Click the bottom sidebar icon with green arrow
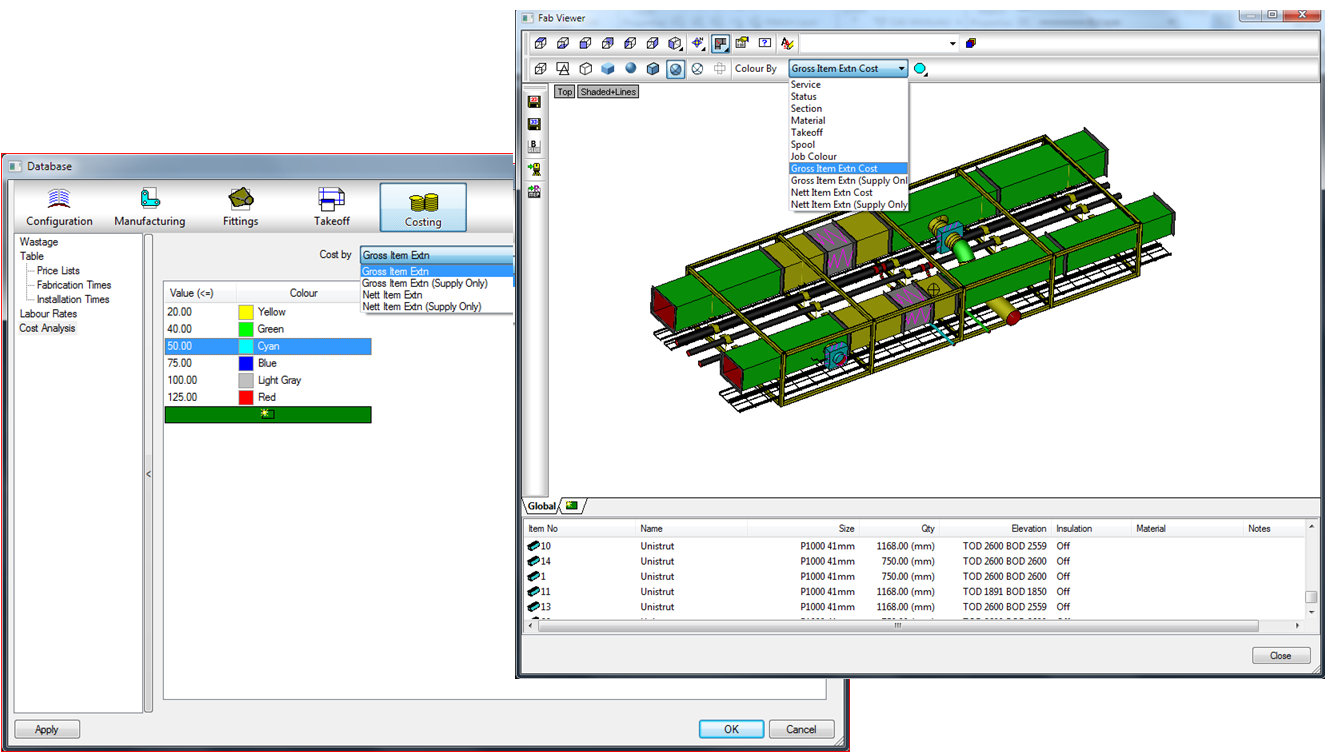Viewport: 1330px width, 755px height. pos(535,191)
